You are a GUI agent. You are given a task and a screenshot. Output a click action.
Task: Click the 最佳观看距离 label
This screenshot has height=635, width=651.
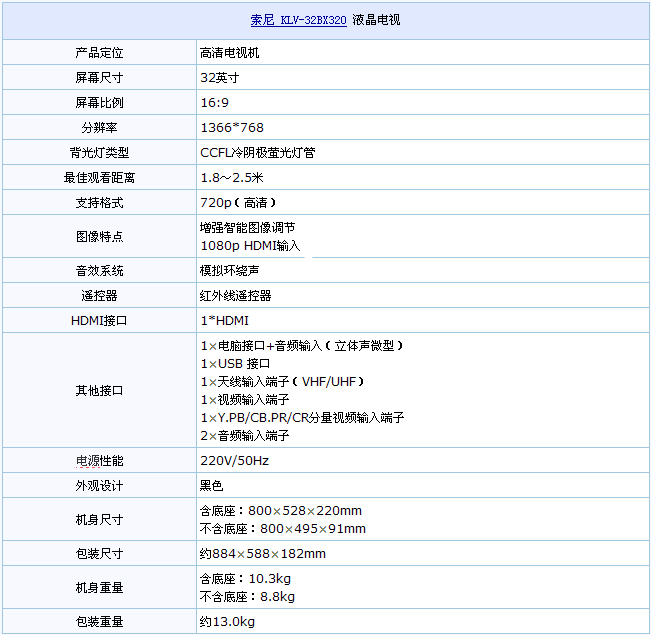99,177
